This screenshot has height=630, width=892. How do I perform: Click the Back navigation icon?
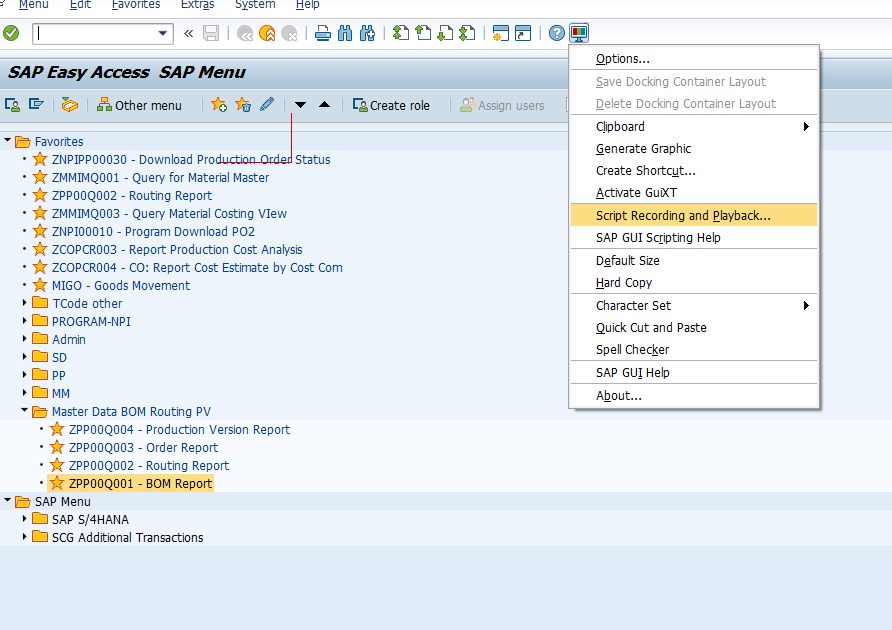click(245, 34)
